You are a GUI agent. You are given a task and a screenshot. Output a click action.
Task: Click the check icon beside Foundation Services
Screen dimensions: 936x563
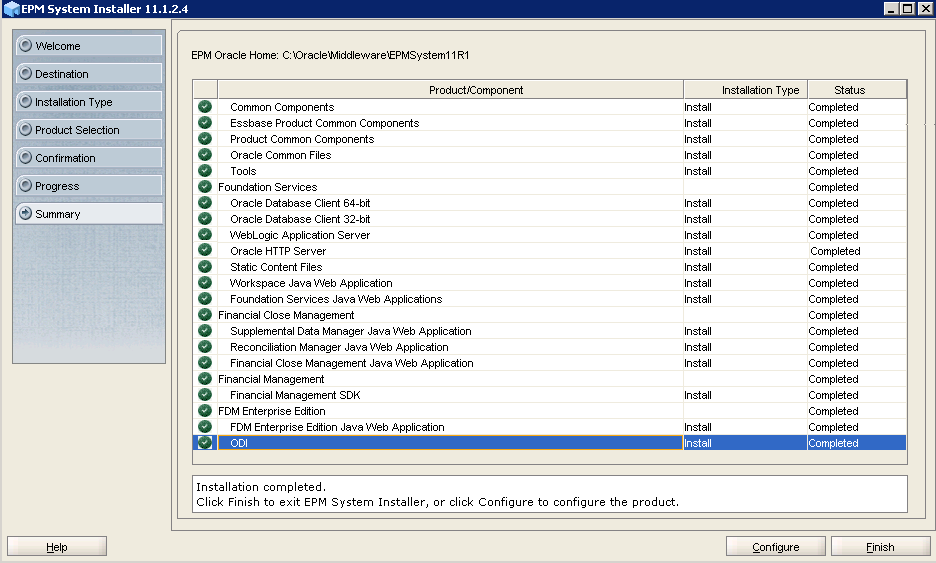(x=205, y=187)
